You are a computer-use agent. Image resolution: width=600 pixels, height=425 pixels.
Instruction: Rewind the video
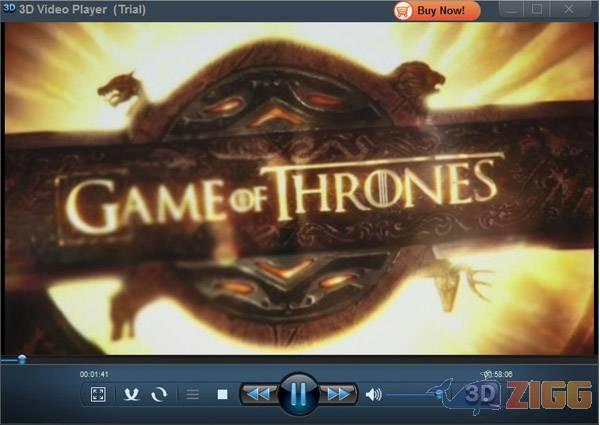coord(258,394)
